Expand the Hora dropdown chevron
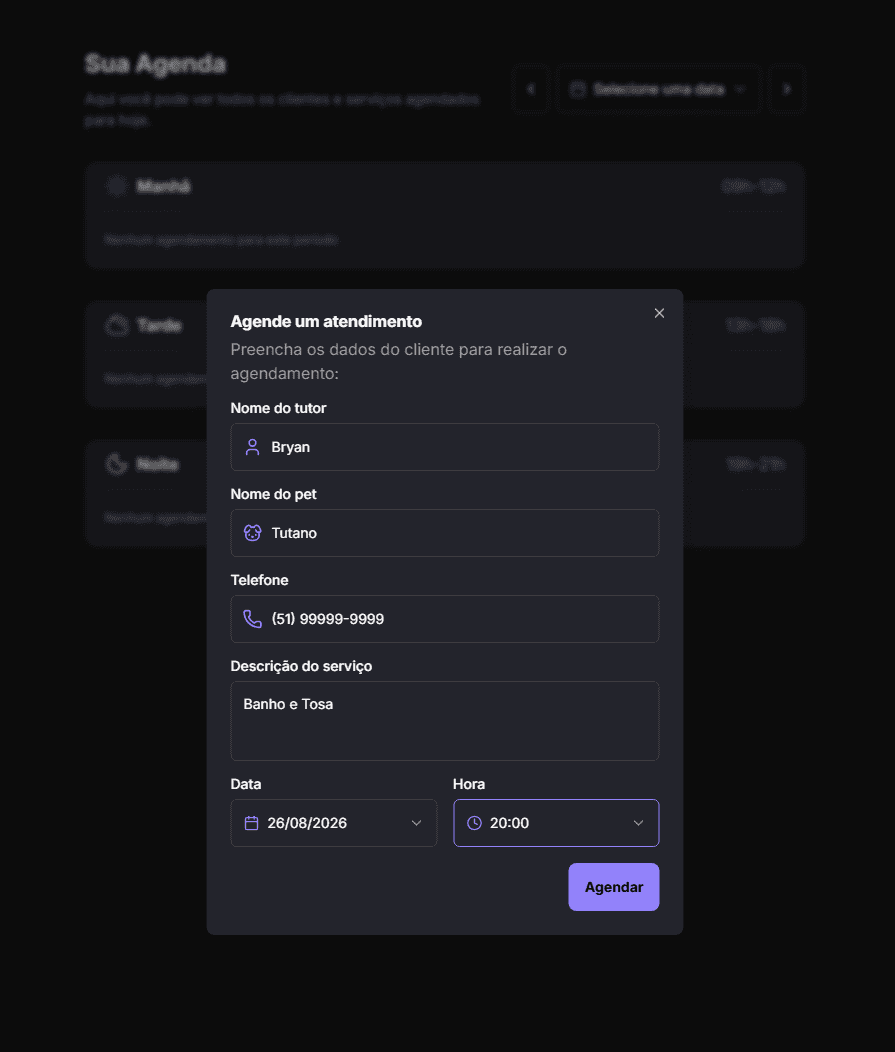 (x=639, y=823)
